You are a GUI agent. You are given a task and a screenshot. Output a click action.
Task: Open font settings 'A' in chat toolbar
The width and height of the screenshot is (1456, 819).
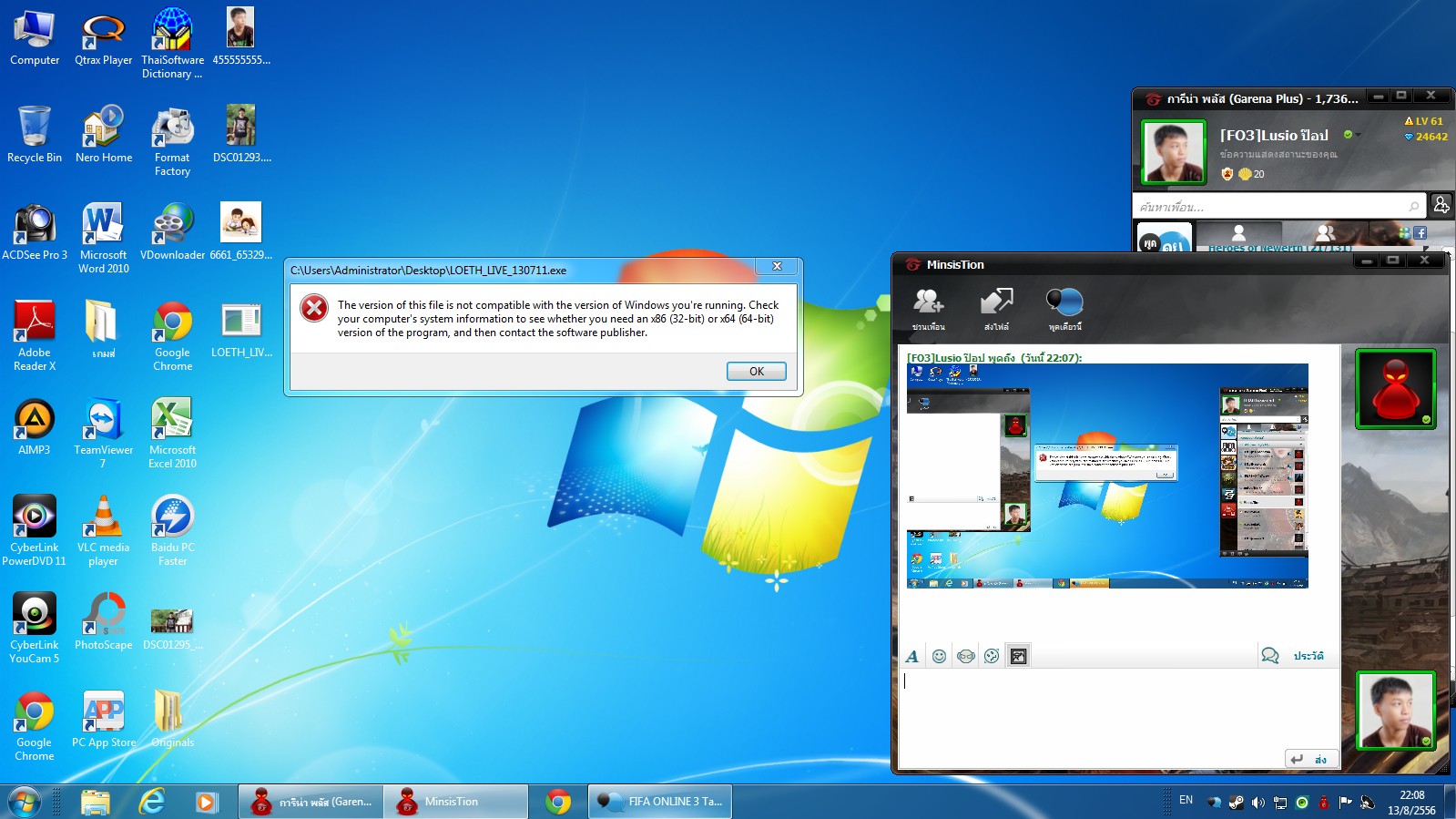tap(912, 656)
